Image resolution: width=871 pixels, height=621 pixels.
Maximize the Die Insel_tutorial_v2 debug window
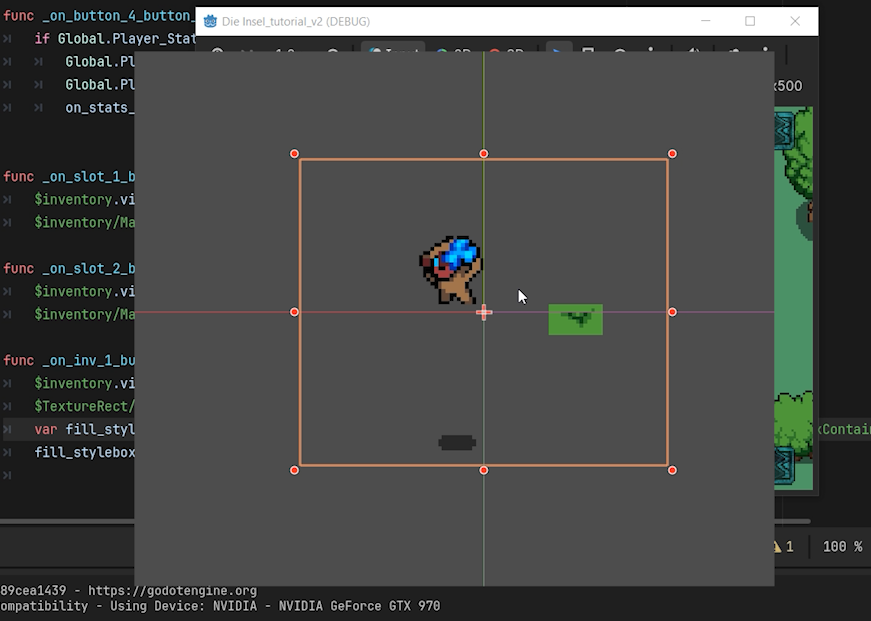[x=750, y=21]
